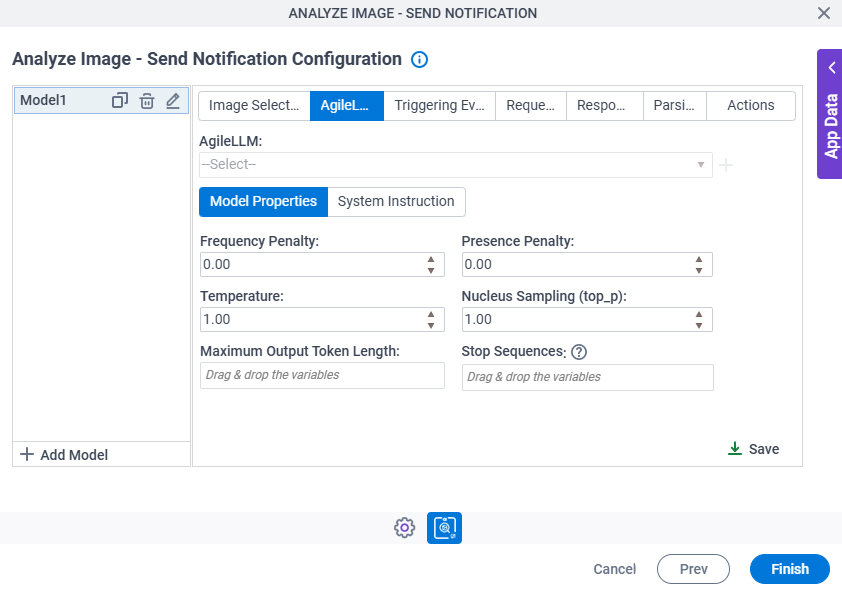Focus the Stop Sequences field
The height and width of the screenshot is (592, 842).
click(587, 377)
